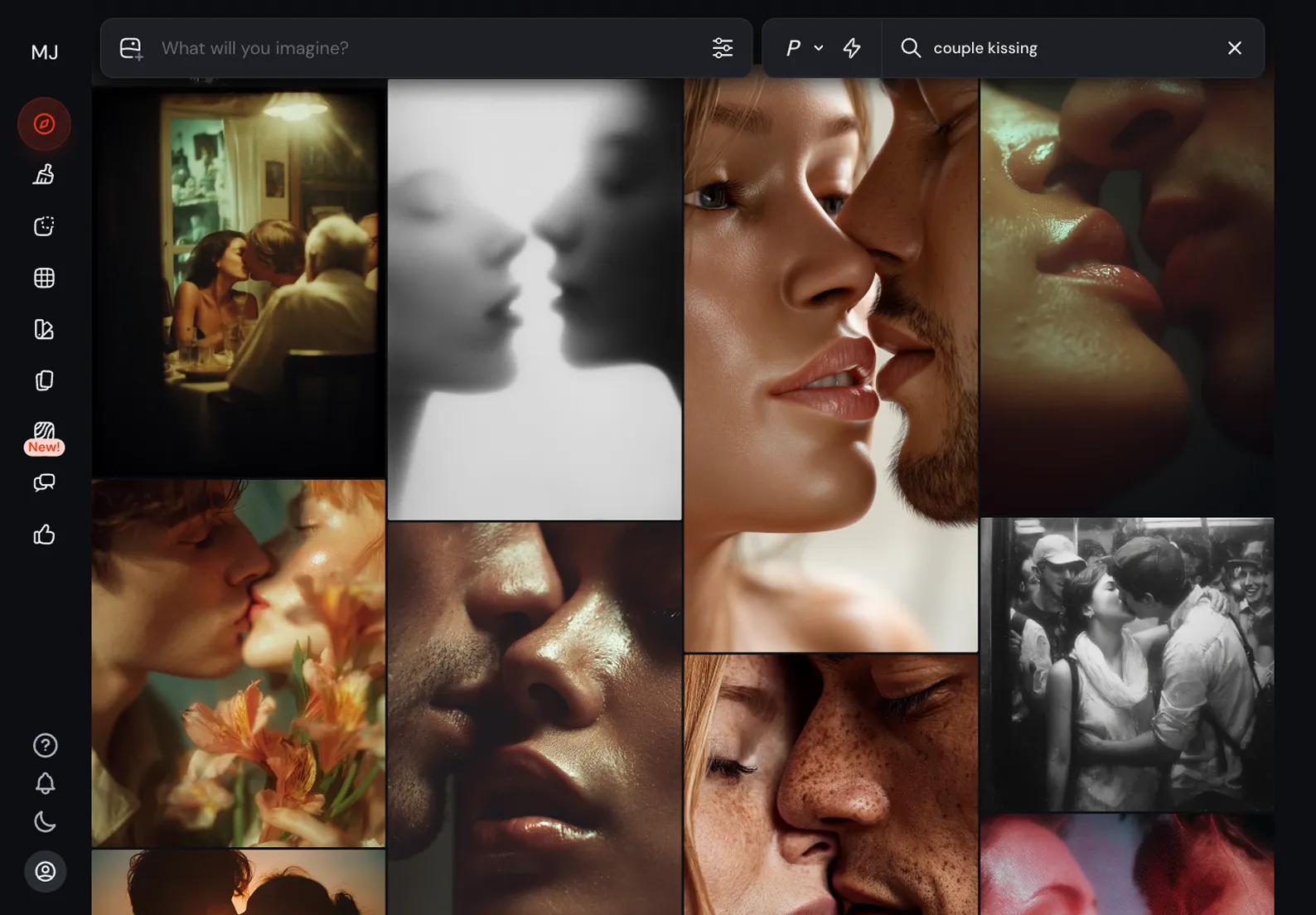Click the add image icon in prompt bar

[x=131, y=49]
